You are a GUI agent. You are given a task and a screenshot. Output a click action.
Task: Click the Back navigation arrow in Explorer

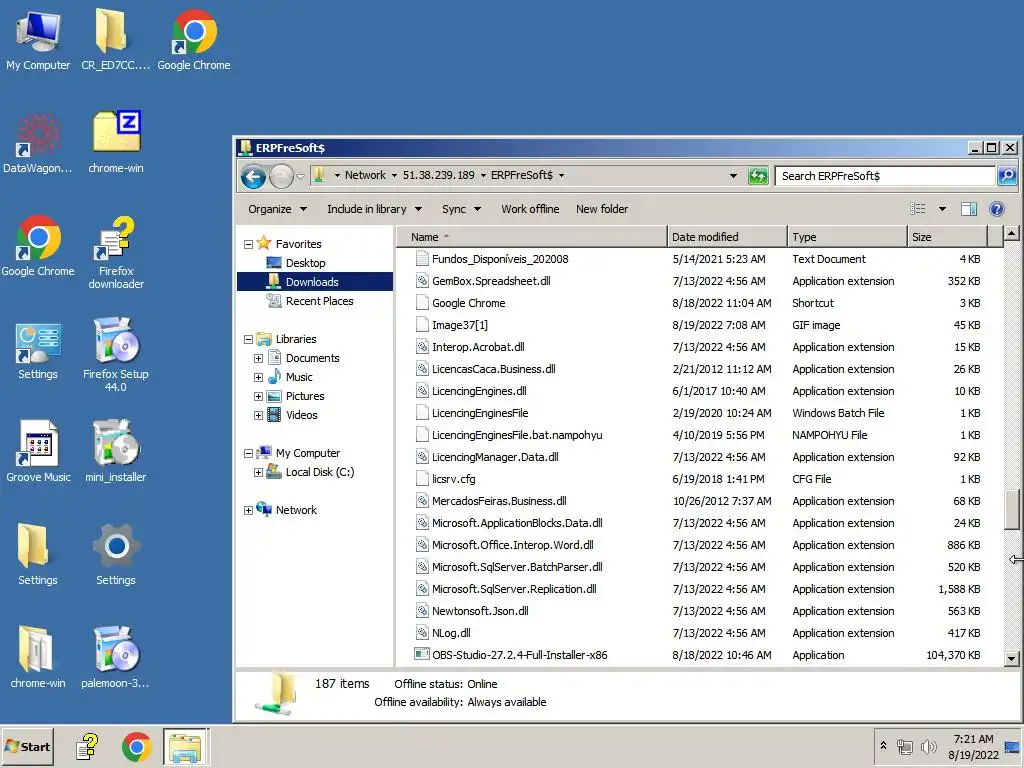253,176
